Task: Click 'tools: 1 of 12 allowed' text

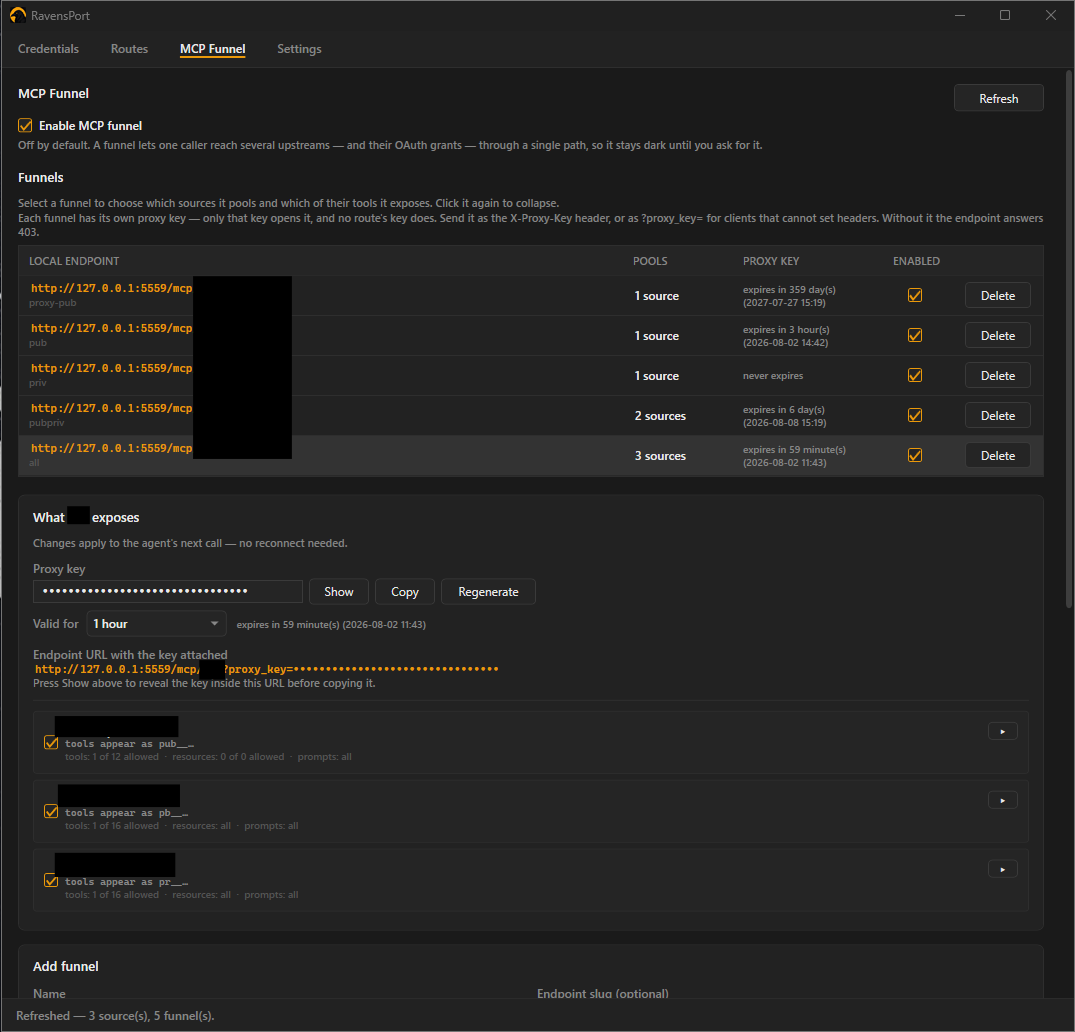Action: click(112, 757)
